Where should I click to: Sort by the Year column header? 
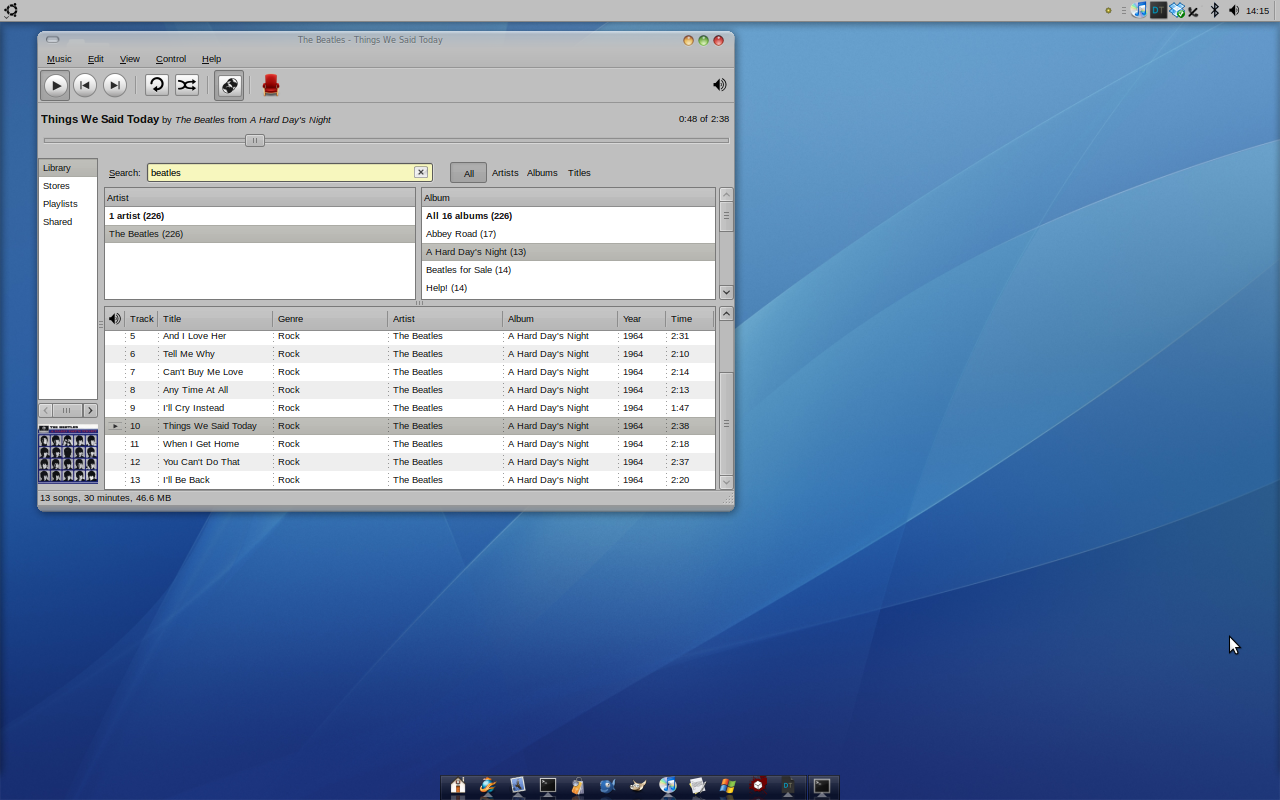(641, 319)
